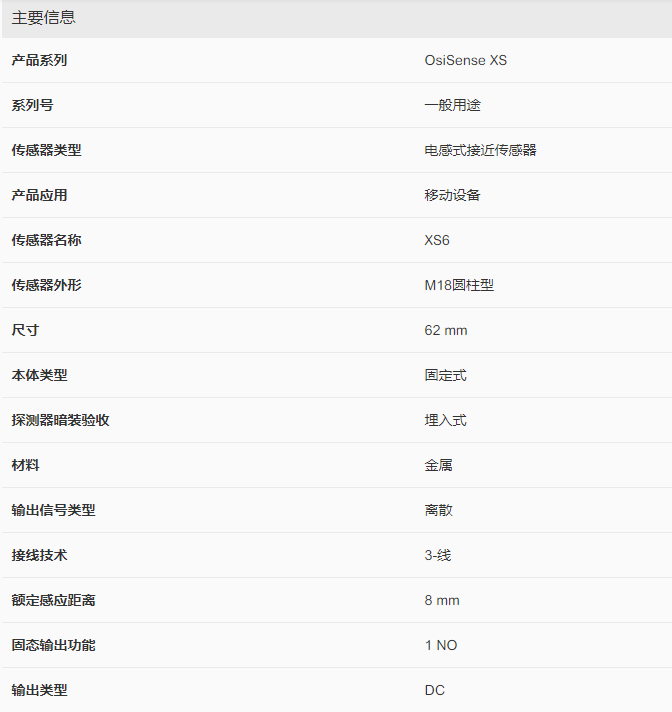Click the 本体类型 label

pyautogui.click(x=40, y=375)
